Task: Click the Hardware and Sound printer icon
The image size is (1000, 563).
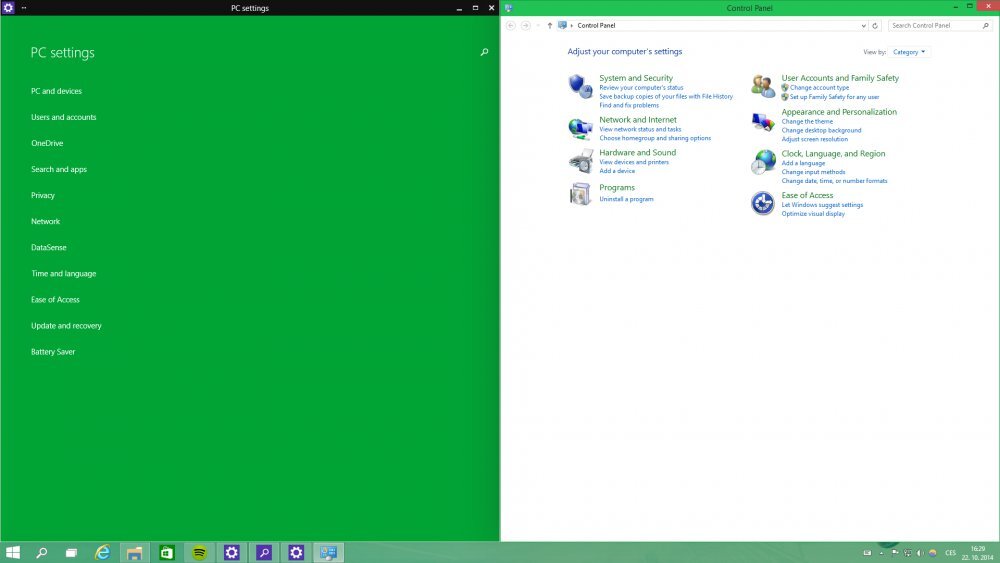Action: [x=580, y=161]
